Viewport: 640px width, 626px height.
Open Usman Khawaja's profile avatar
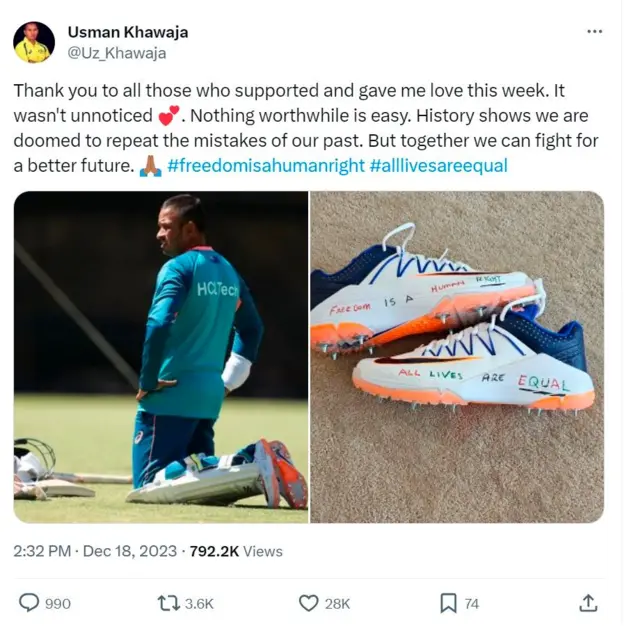click(x=34, y=42)
